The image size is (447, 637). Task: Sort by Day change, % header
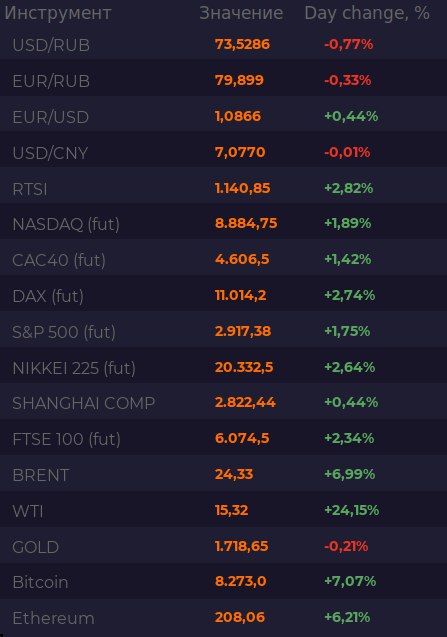[x=367, y=13]
